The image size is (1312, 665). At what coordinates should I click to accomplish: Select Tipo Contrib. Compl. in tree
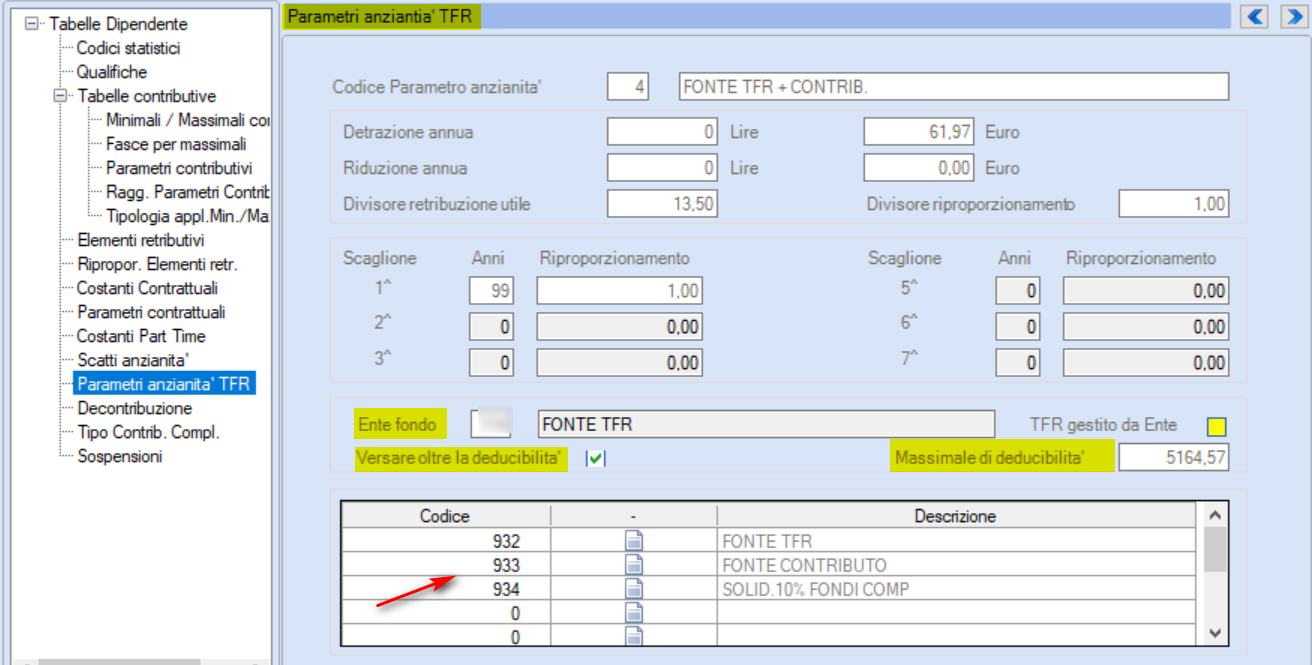tap(148, 432)
